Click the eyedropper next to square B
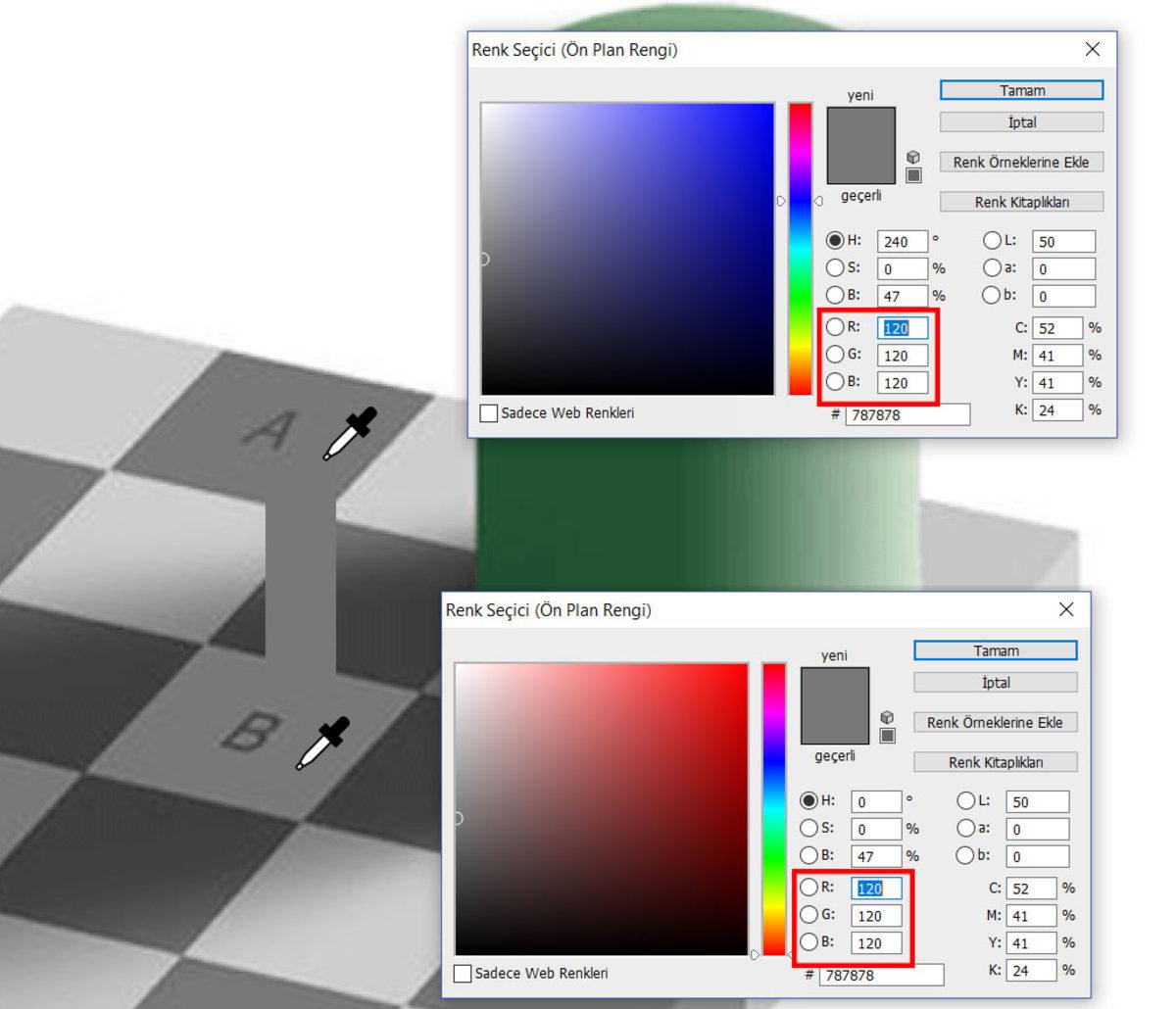This screenshot has width=1176, height=1009. coord(322,744)
